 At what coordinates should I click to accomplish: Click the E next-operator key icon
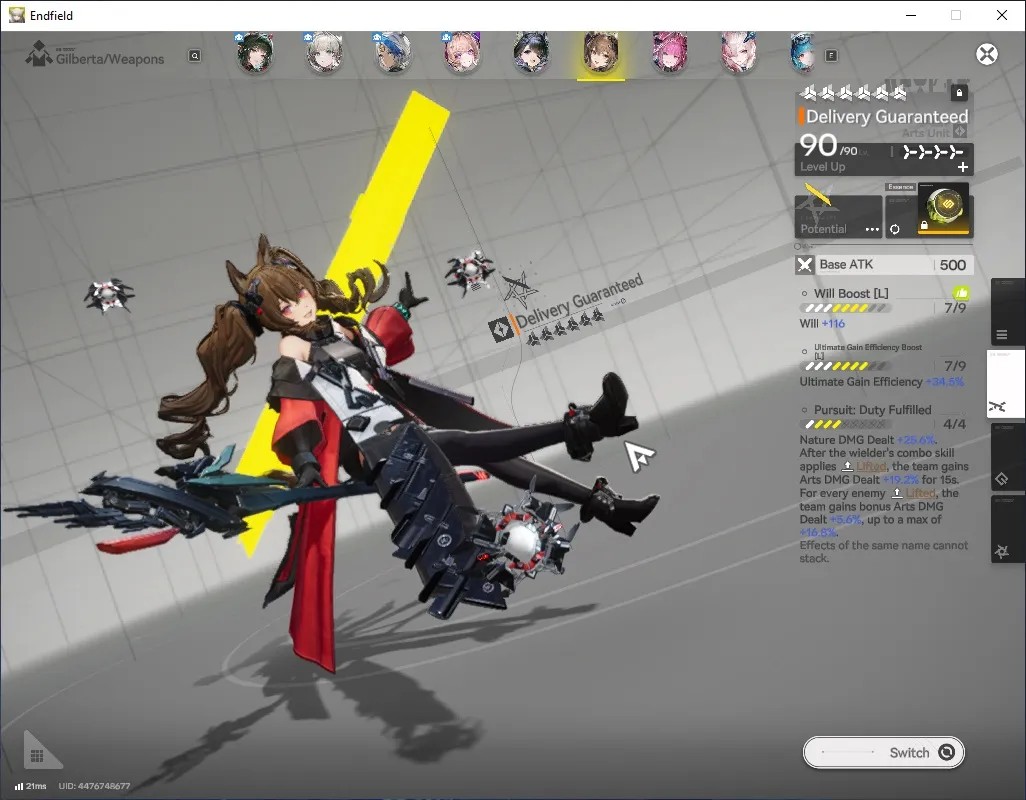point(831,56)
